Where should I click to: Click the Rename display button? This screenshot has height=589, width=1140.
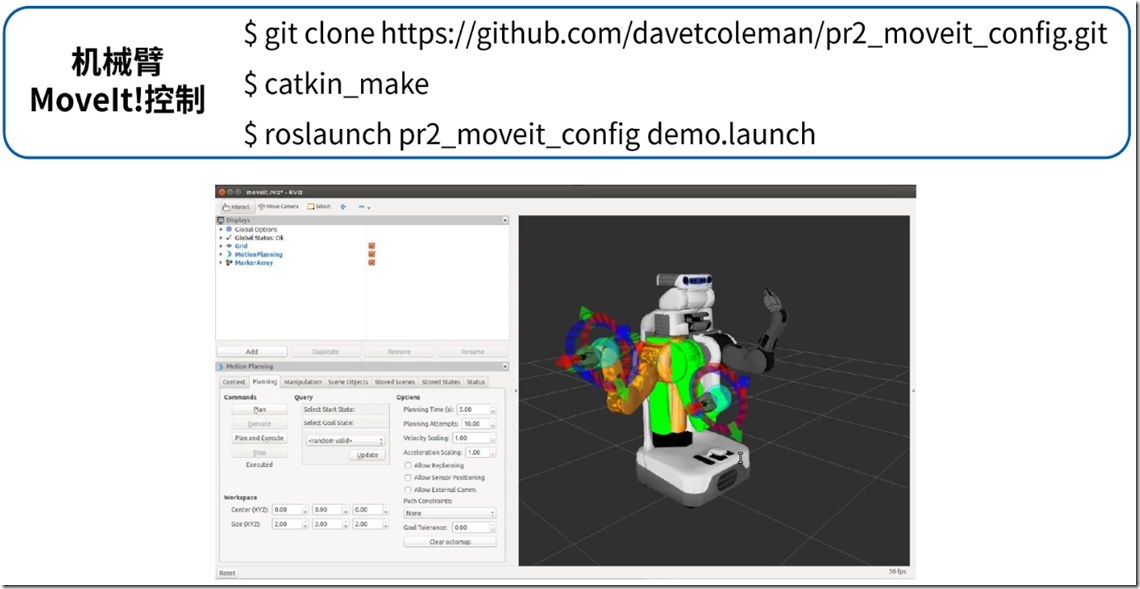(473, 352)
